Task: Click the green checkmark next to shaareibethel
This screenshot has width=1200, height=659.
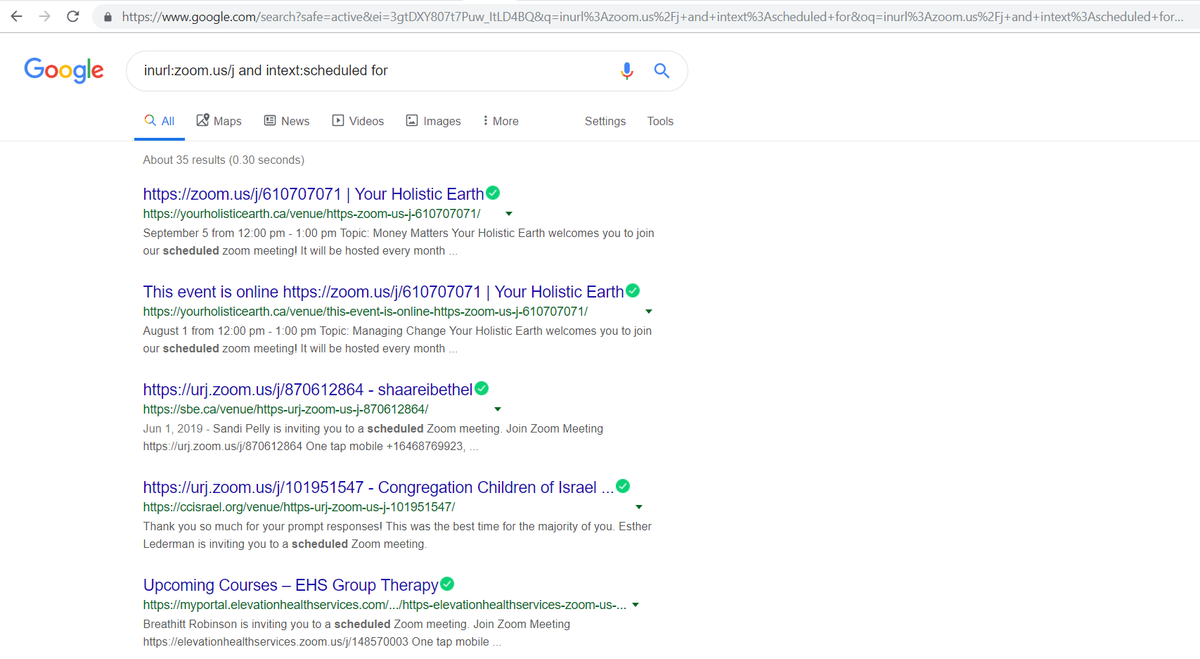Action: [481, 389]
